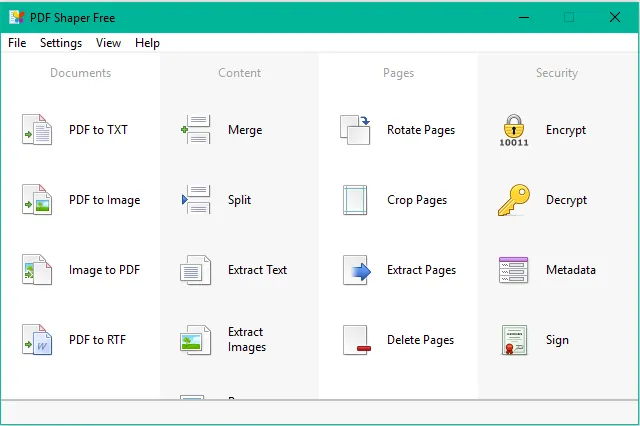Choose the Decrypt label
The image size is (640, 426).
567,200
